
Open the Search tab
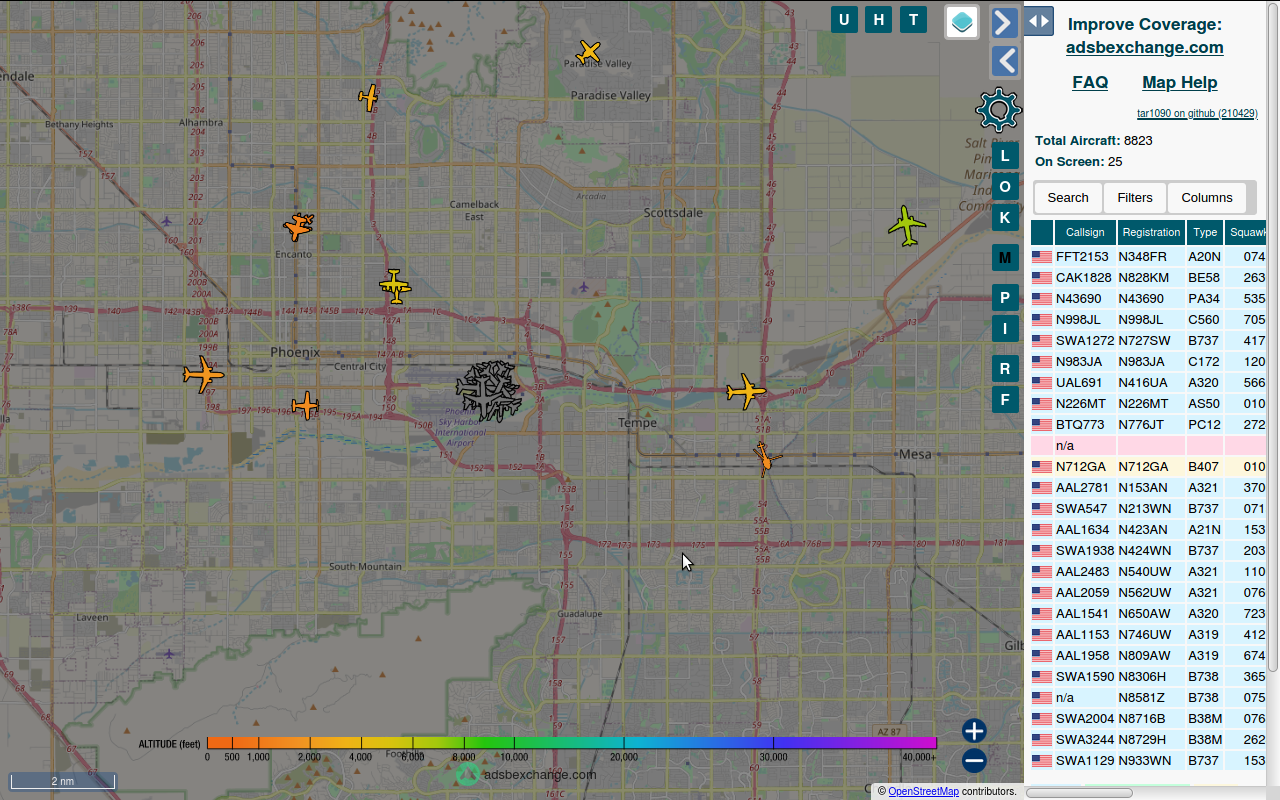1068,197
